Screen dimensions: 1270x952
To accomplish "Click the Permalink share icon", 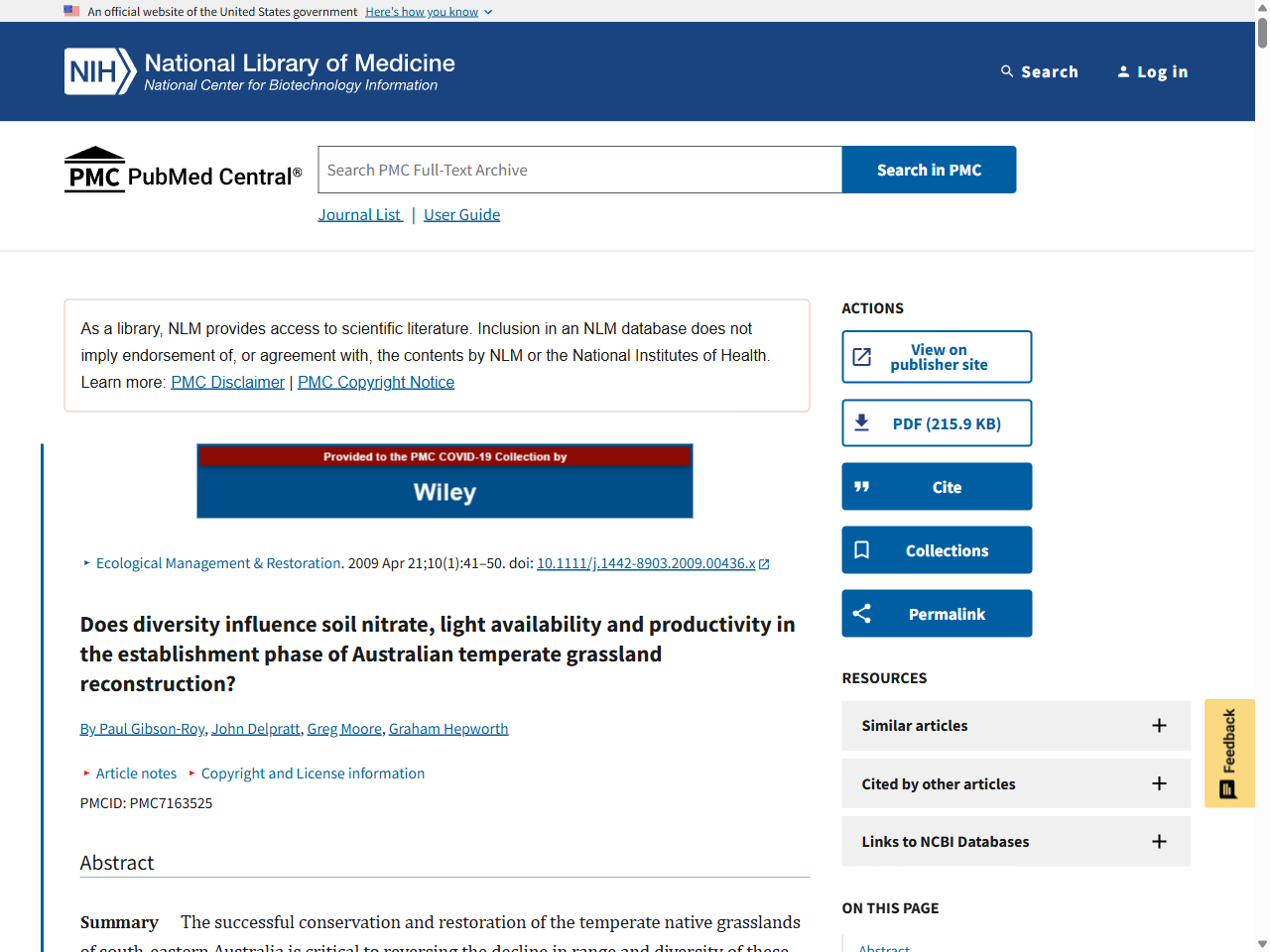I will click(862, 614).
